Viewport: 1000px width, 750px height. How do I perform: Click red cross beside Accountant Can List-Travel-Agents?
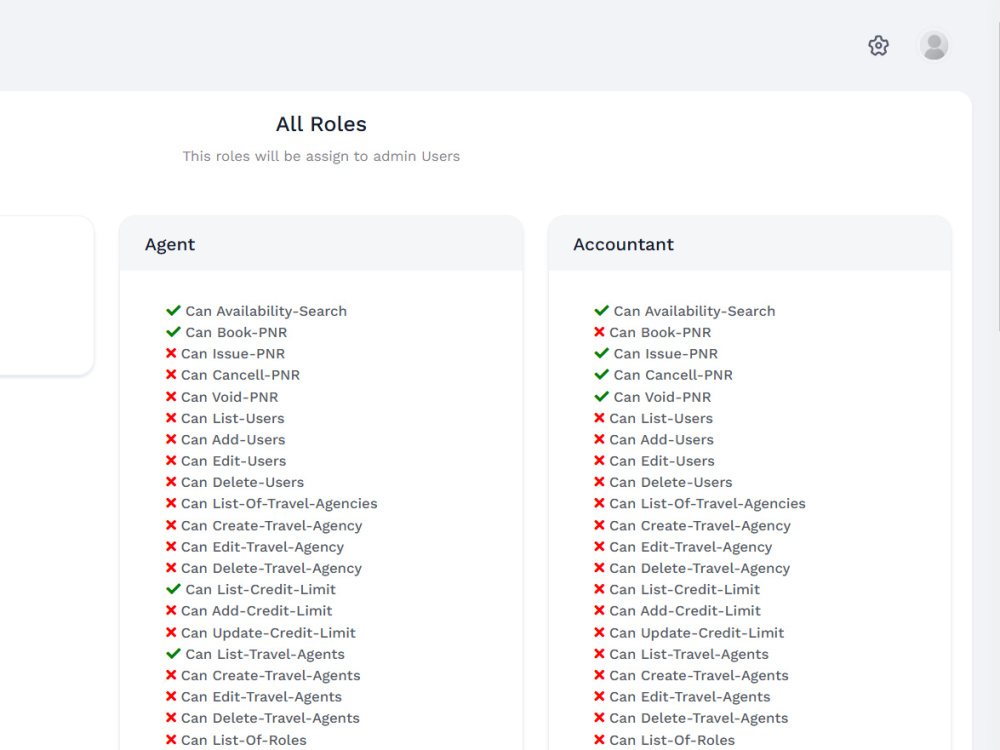pos(599,654)
